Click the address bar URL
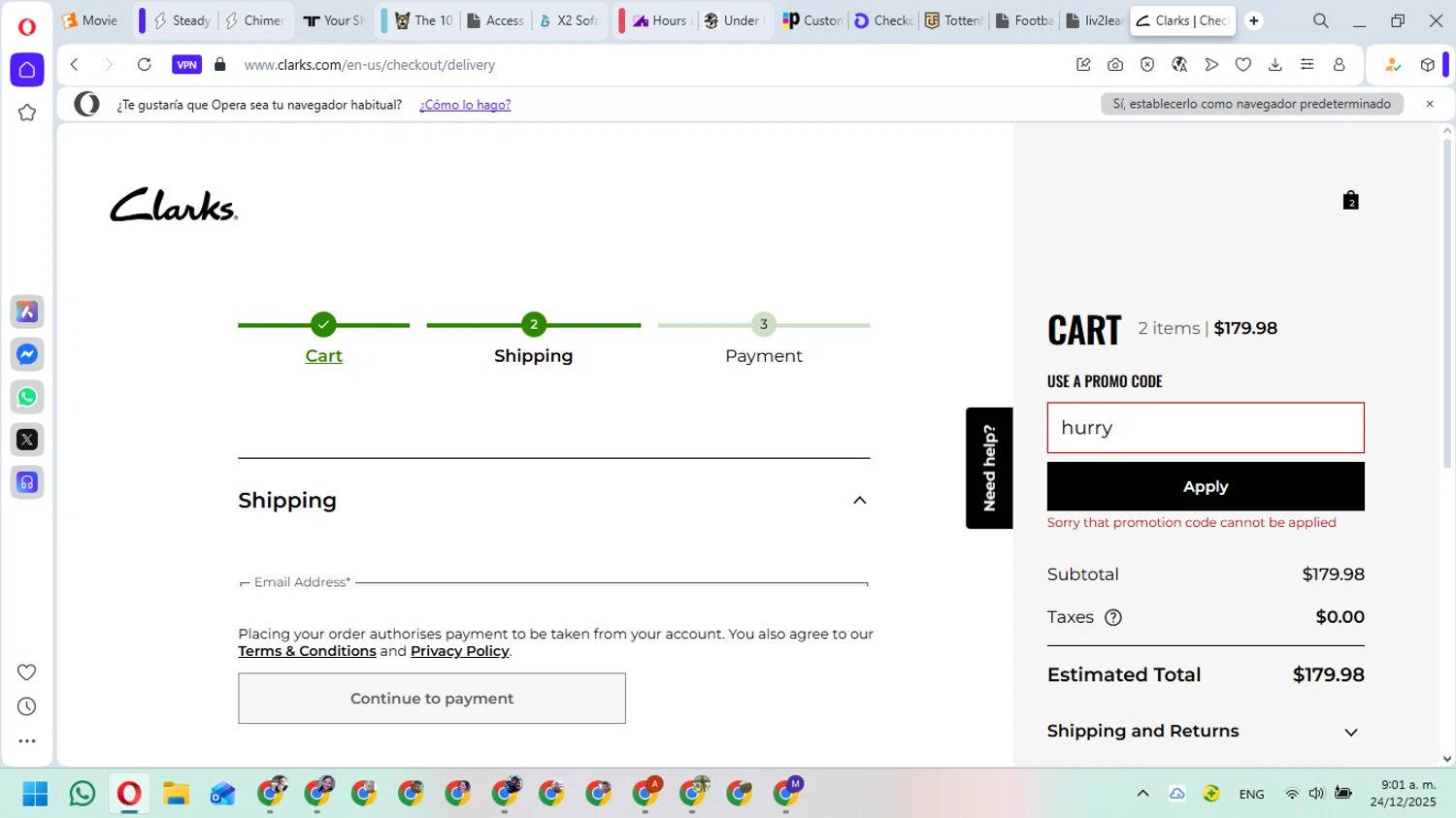The image size is (1456, 818). [x=370, y=65]
